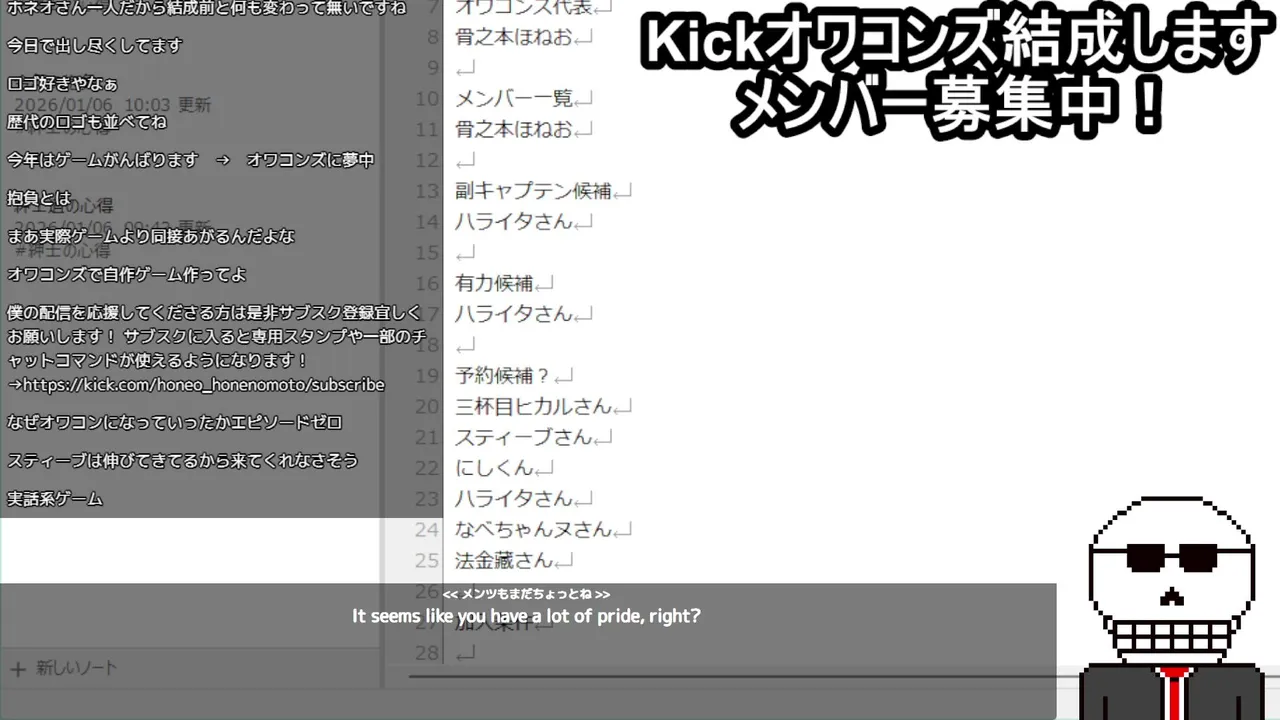Click line 11 text 骨之本ほねお
Viewport: 1280px width, 720px height.
[514, 129]
